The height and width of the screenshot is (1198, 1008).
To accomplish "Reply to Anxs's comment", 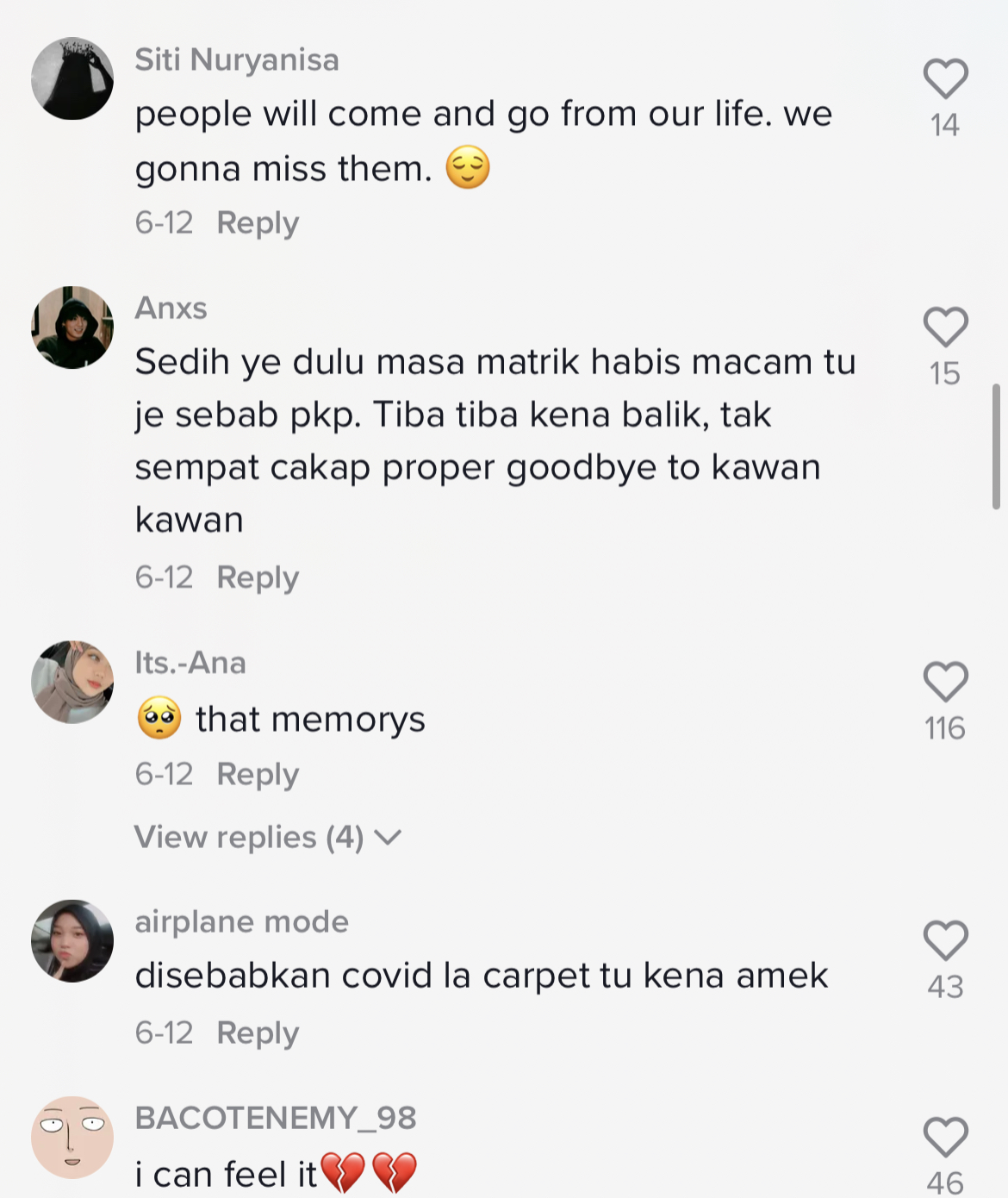I will [x=258, y=577].
